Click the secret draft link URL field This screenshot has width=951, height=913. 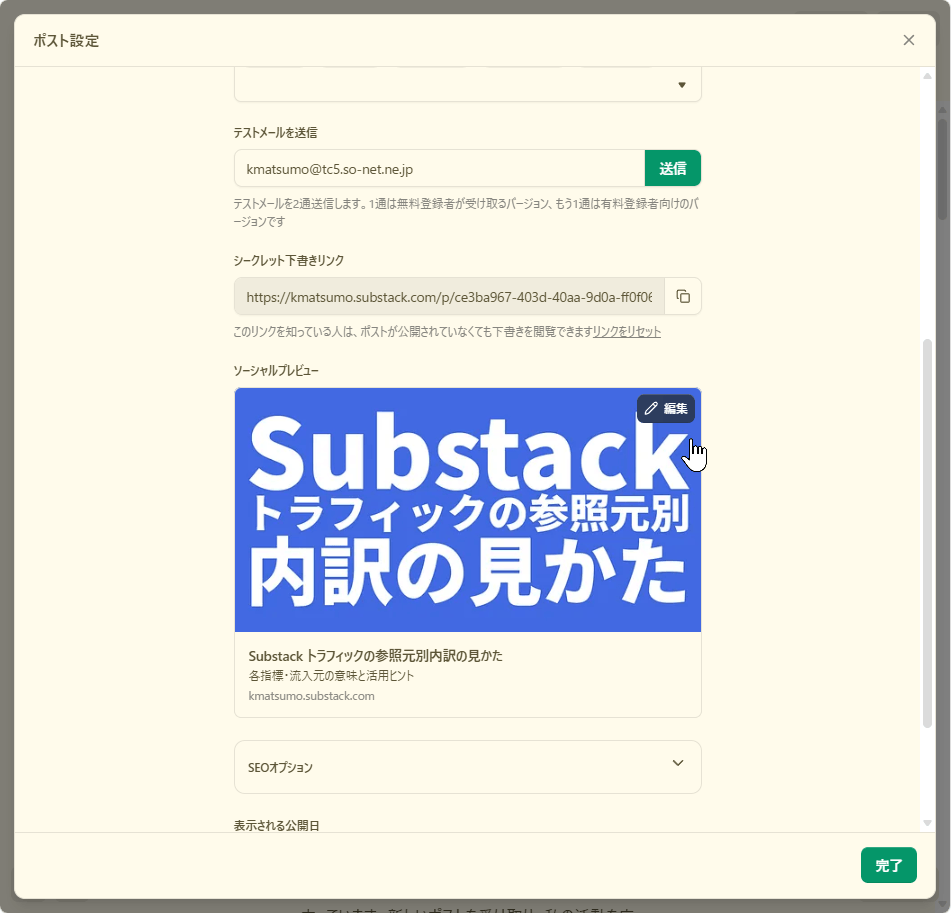[x=449, y=297]
